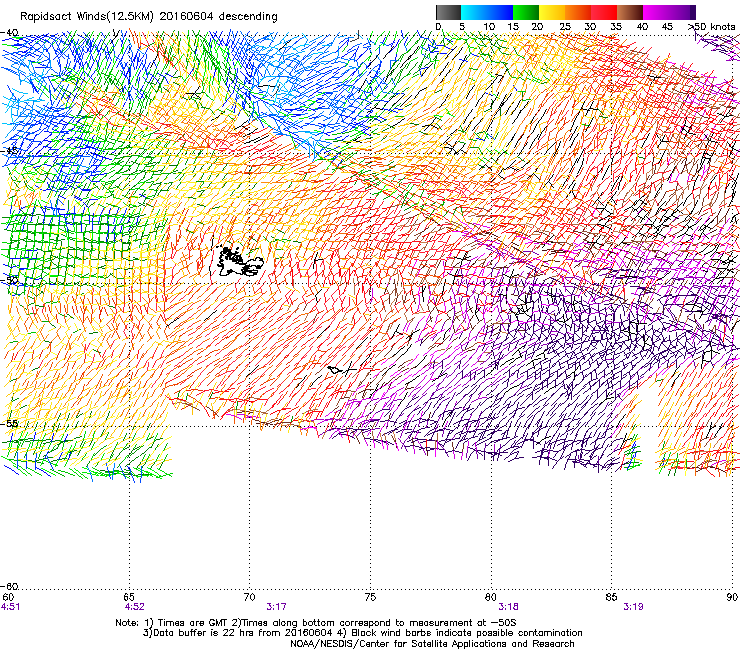Click the '60' longitude label

point(8,597)
